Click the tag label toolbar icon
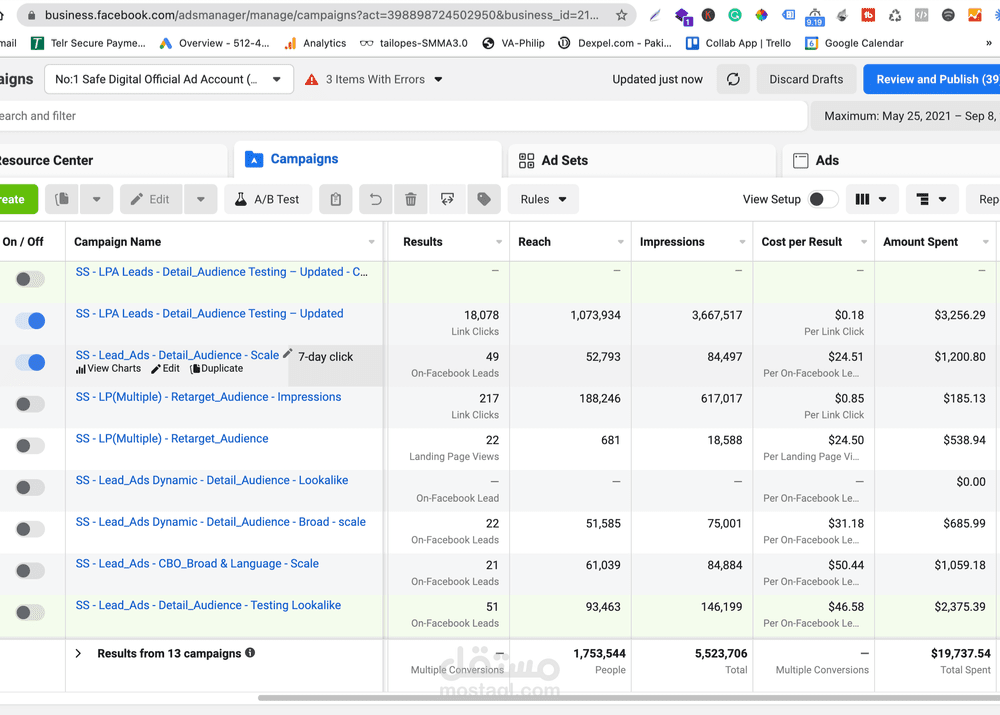This screenshot has width=1000, height=715. (484, 199)
